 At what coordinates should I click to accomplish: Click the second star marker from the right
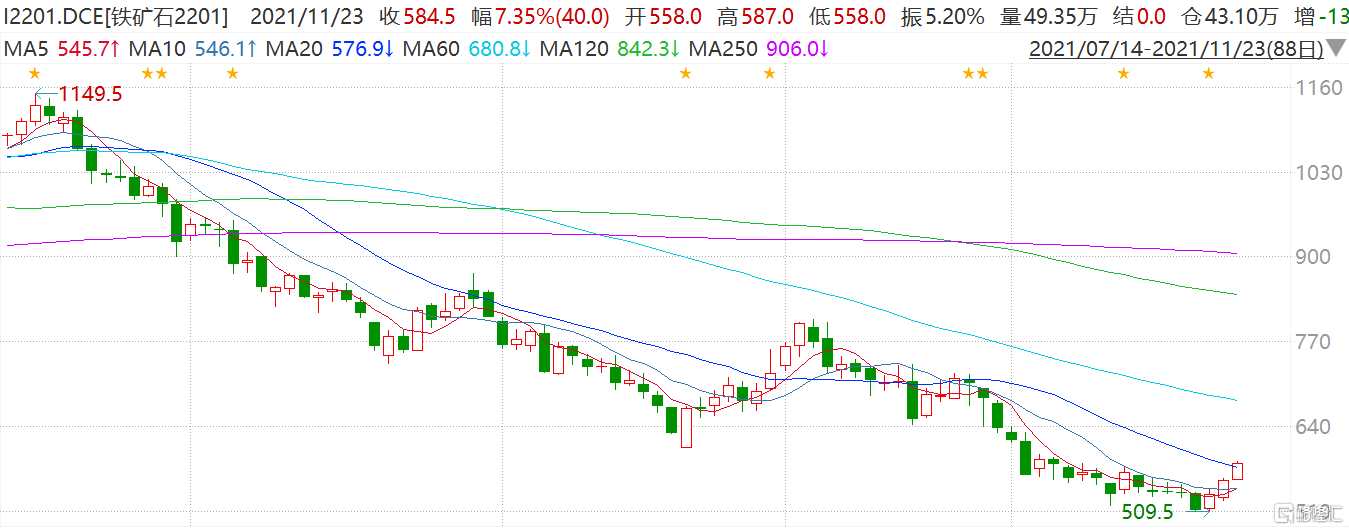pyautogui.click(x=1124, y=73)
